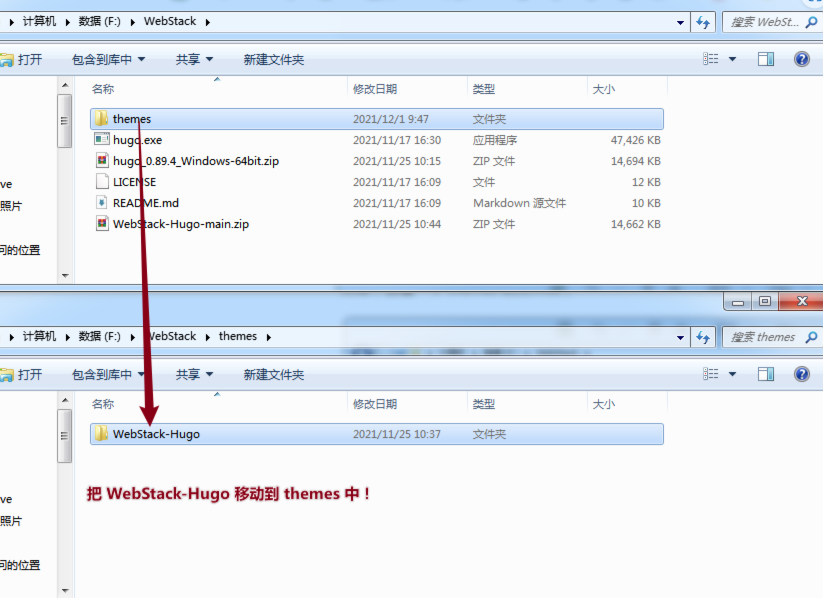Click the README.md file icon

(x=101, y=203)
